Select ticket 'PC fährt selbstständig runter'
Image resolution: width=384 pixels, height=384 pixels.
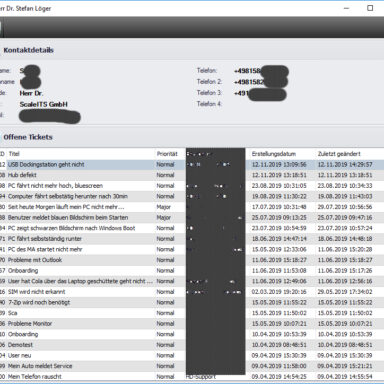pos(192,239)
